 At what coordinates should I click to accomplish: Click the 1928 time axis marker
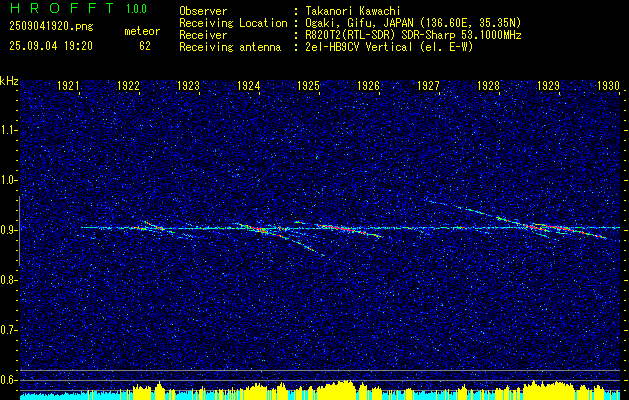488,86
